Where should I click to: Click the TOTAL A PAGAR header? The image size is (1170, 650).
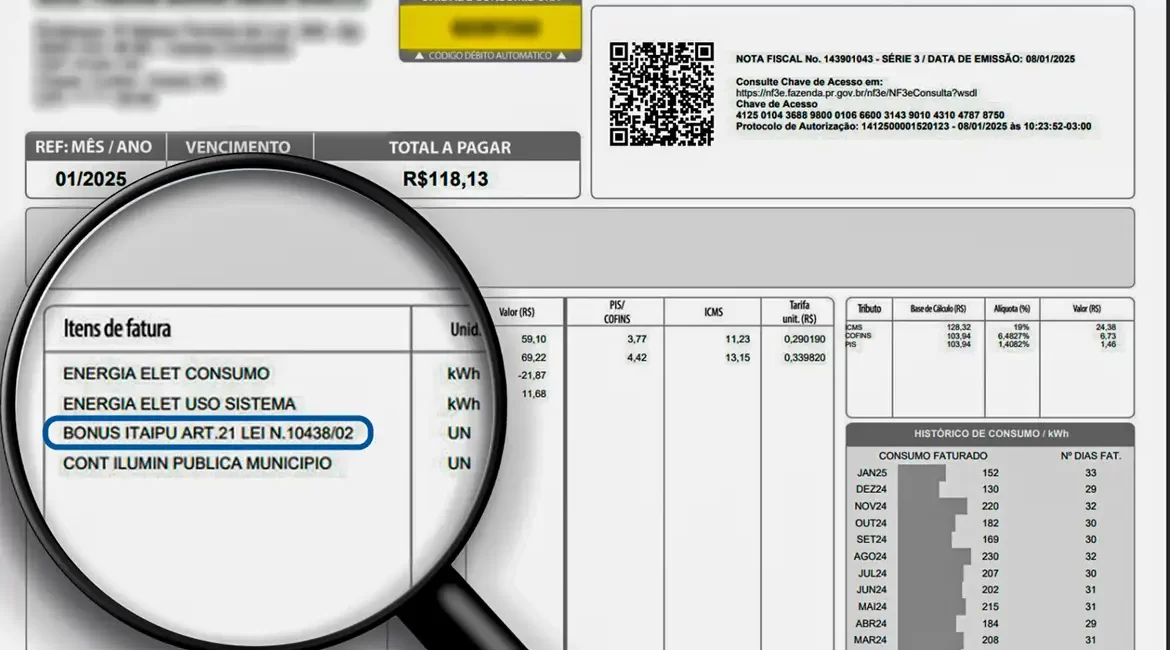[x=449, y=147]
